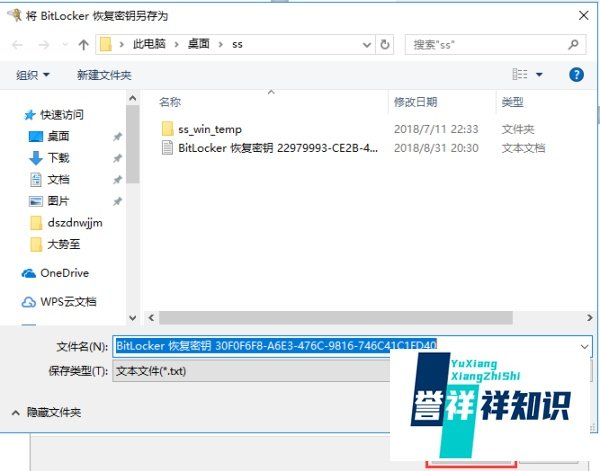Click the pin icon next to 文档
The image size is (600, 471).
tap(117, 179)
